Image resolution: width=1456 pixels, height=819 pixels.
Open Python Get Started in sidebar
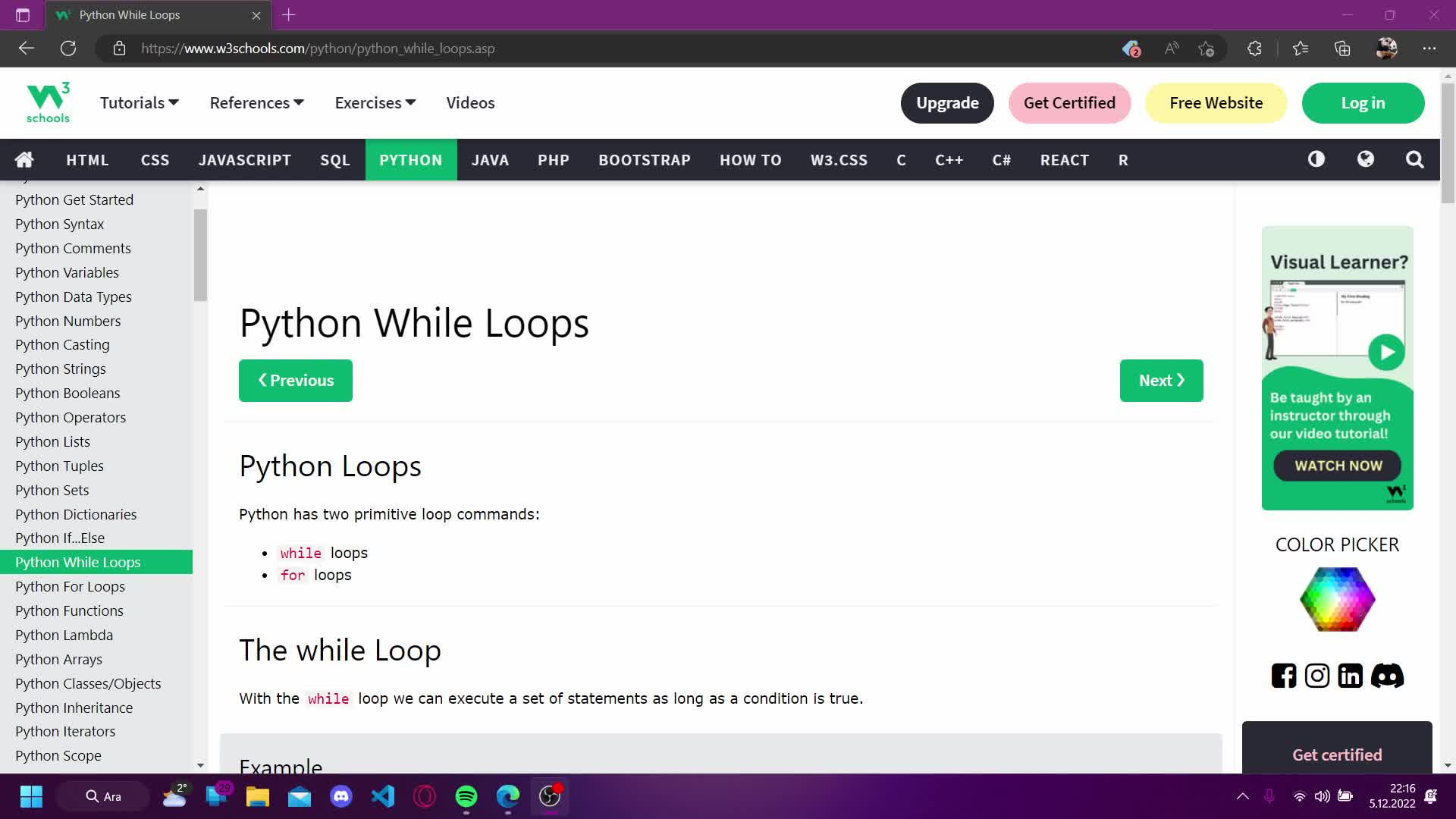pyautogui.click(x=96, y=199)
